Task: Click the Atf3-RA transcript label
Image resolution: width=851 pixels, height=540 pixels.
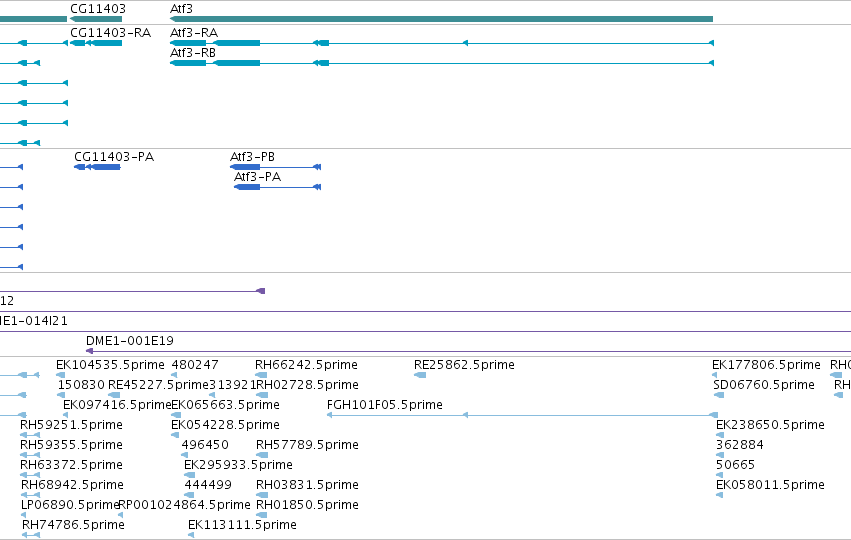Action: coord(194,33)
